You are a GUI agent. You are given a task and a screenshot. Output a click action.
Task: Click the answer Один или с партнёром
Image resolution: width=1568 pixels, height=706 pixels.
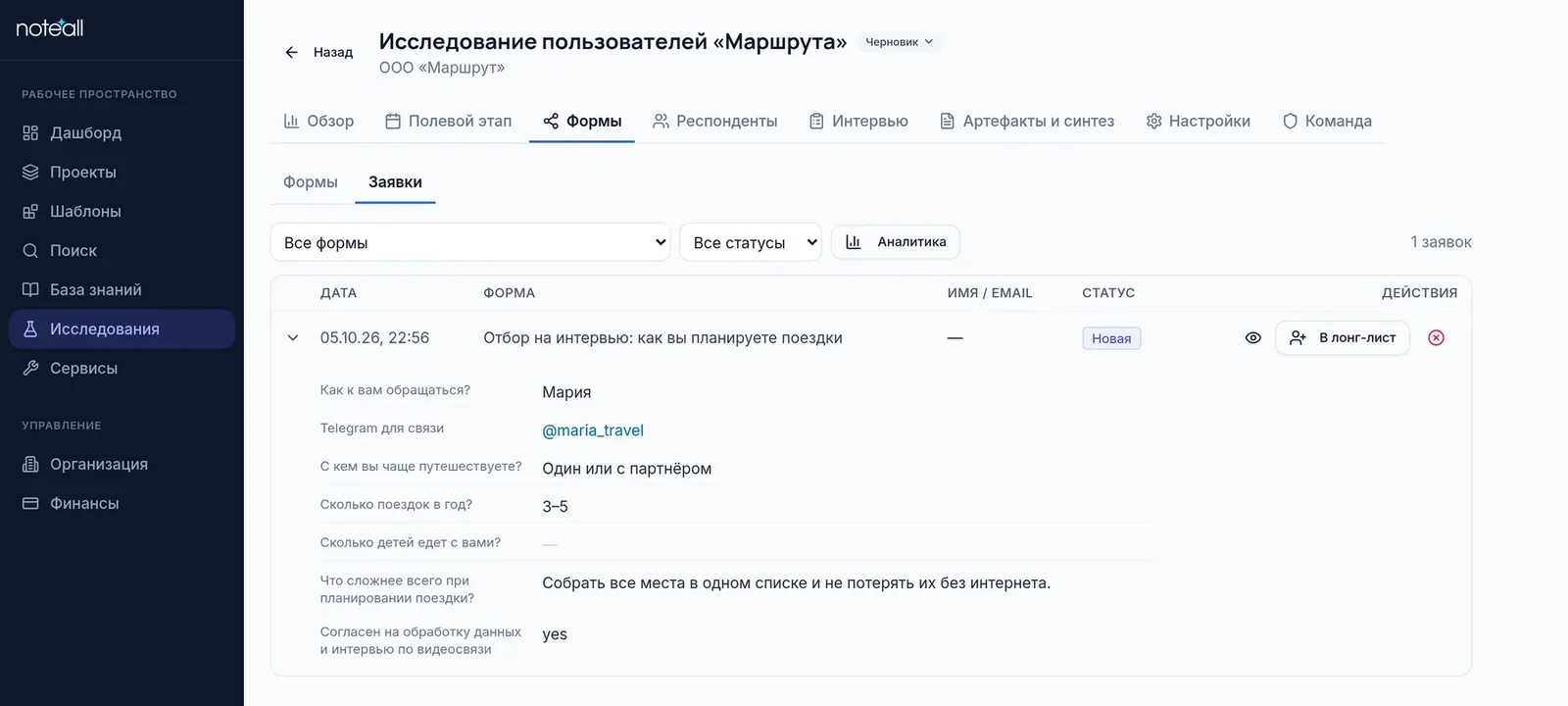point(627,469)
